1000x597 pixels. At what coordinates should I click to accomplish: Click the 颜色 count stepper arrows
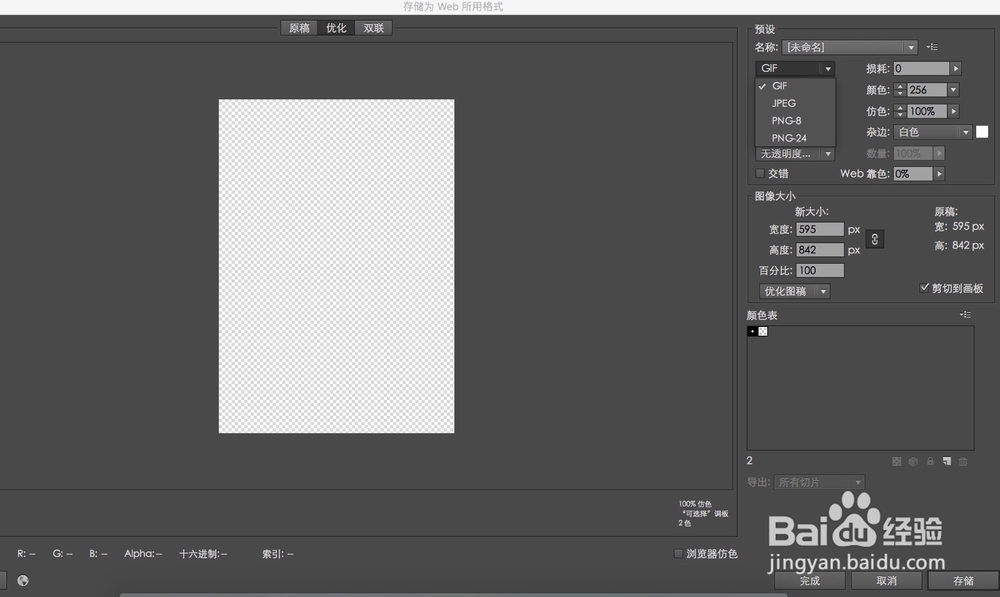[900, 90]
